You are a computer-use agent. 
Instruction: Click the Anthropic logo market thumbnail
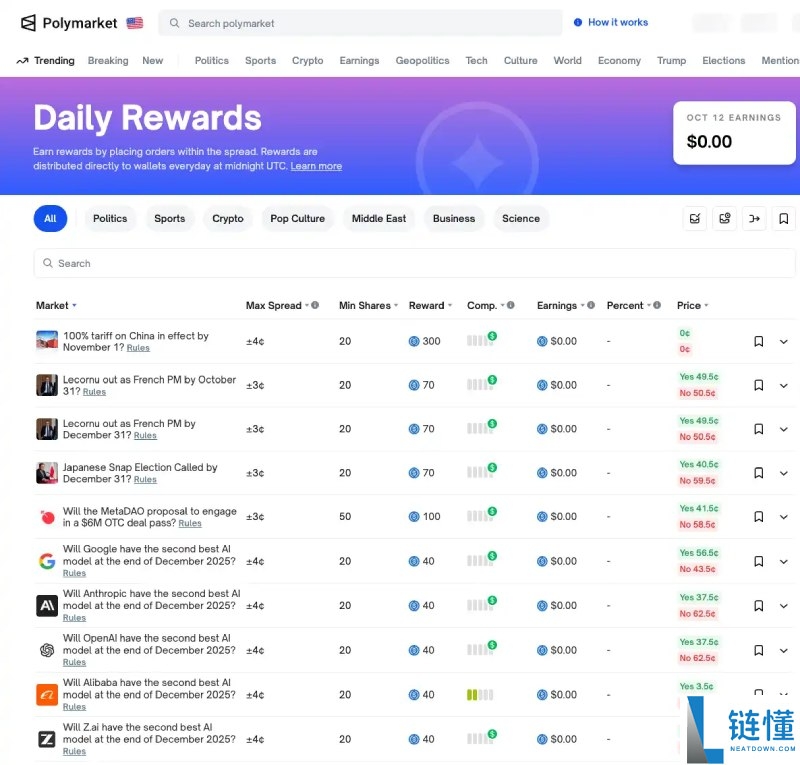47,606
